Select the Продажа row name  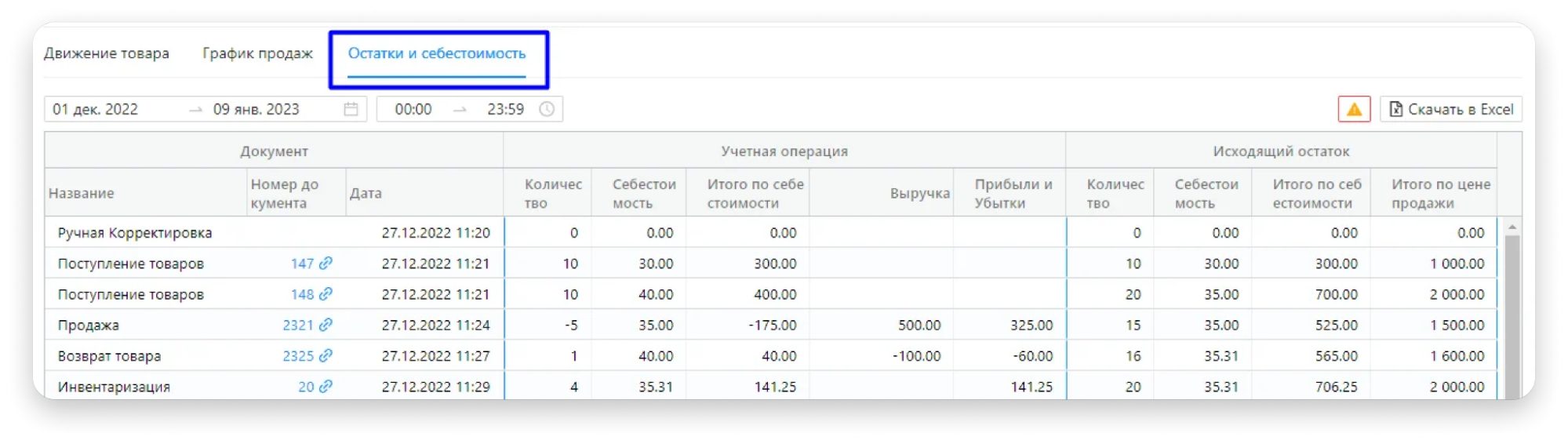(x=89, y=325)
